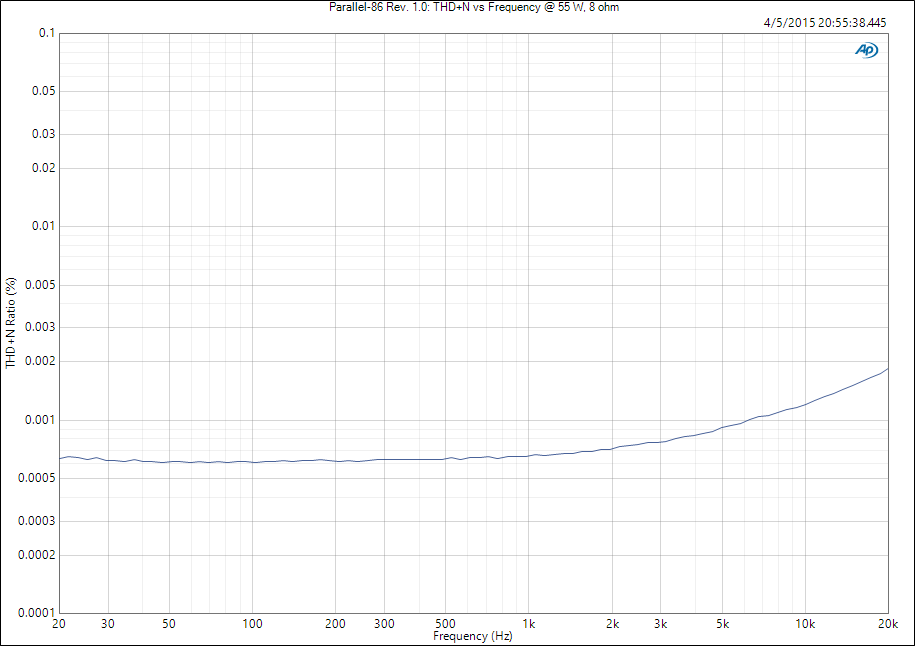Click the Y-axis value '0.002'
Image resolution: width=915 pixels, height=646 pixels.
[40, 361]
